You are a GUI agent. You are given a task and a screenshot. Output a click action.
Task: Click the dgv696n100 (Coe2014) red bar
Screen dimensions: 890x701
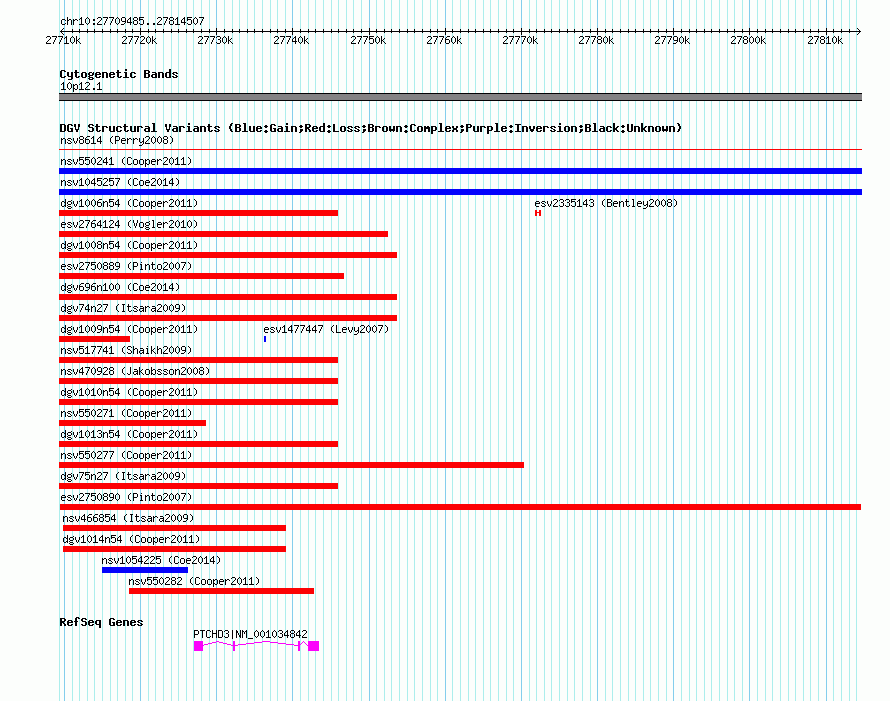coord(228,297)
